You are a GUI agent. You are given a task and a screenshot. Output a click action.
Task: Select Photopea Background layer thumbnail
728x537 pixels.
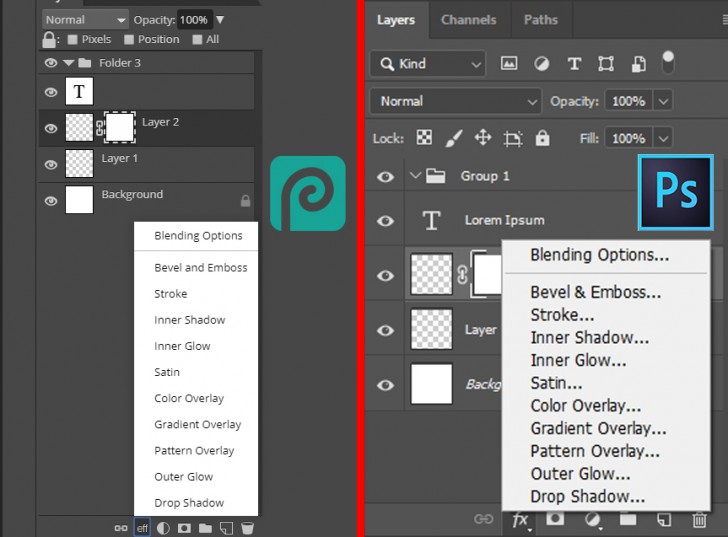pos(79,200)
